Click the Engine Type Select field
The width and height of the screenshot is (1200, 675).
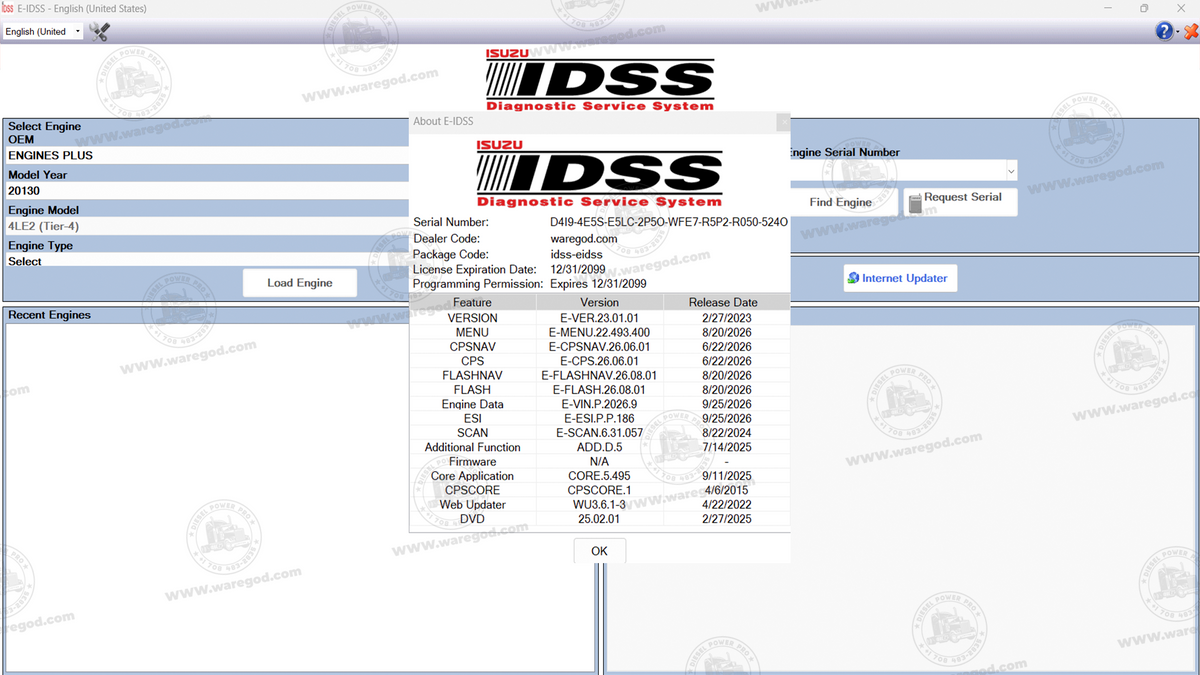206,261
